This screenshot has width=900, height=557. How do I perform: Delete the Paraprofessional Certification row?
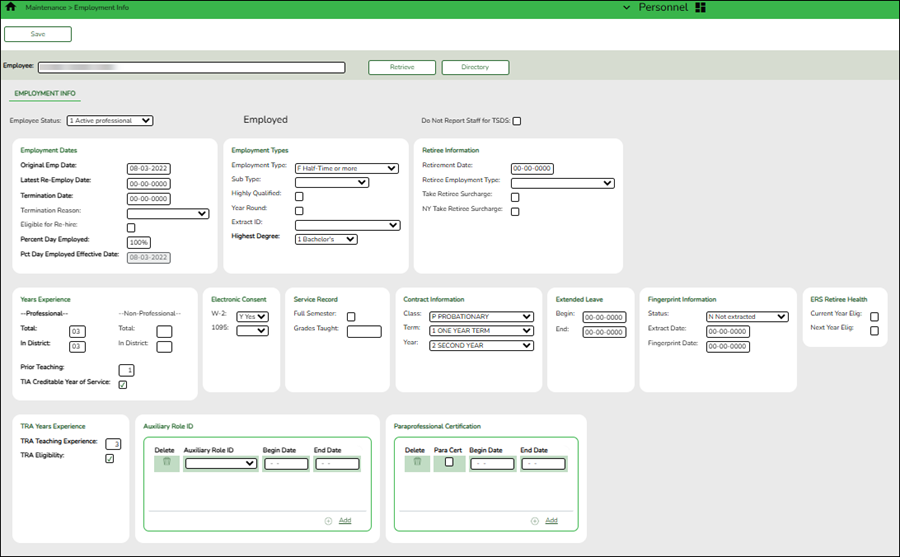417,462
